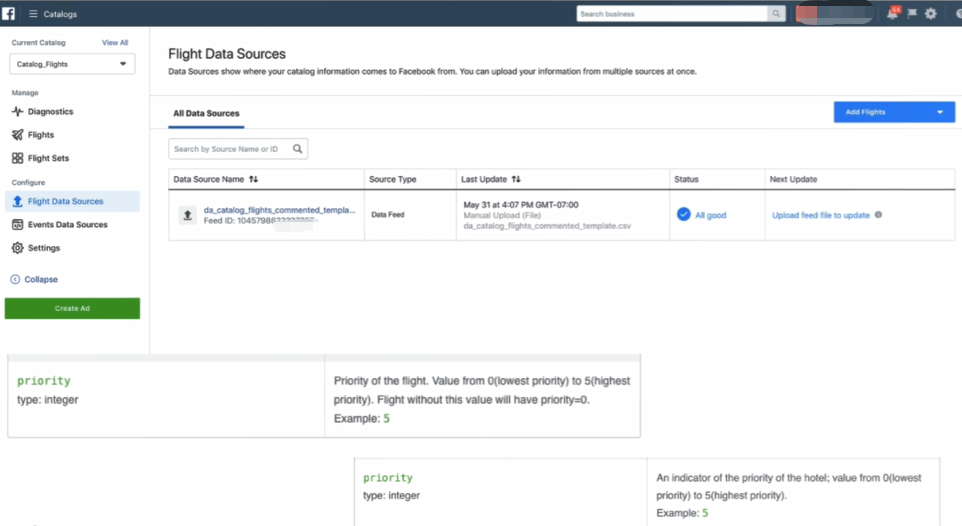Open Diagnostics in the Manage menu
The width and height of the screenshot is (962, 526).
50,112
